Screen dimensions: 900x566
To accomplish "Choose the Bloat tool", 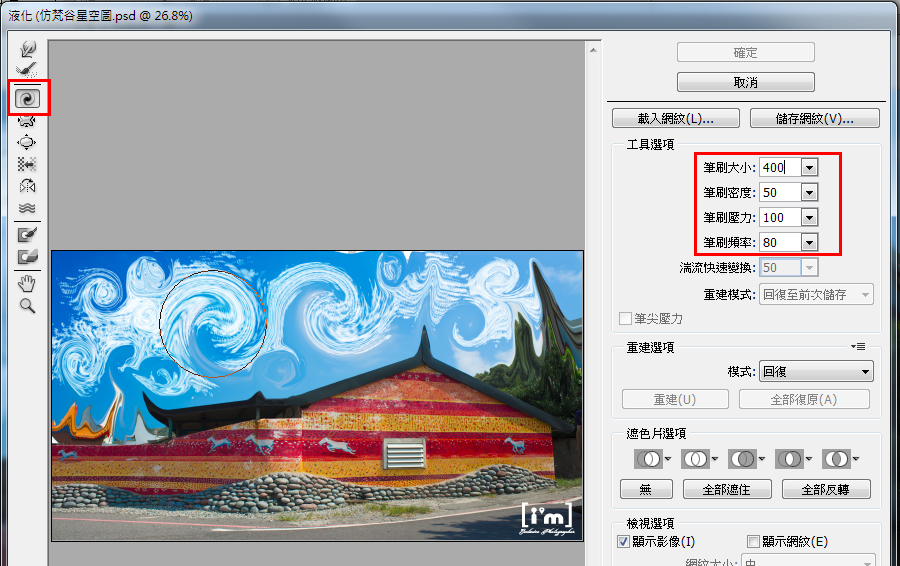I will pos(27,142).
